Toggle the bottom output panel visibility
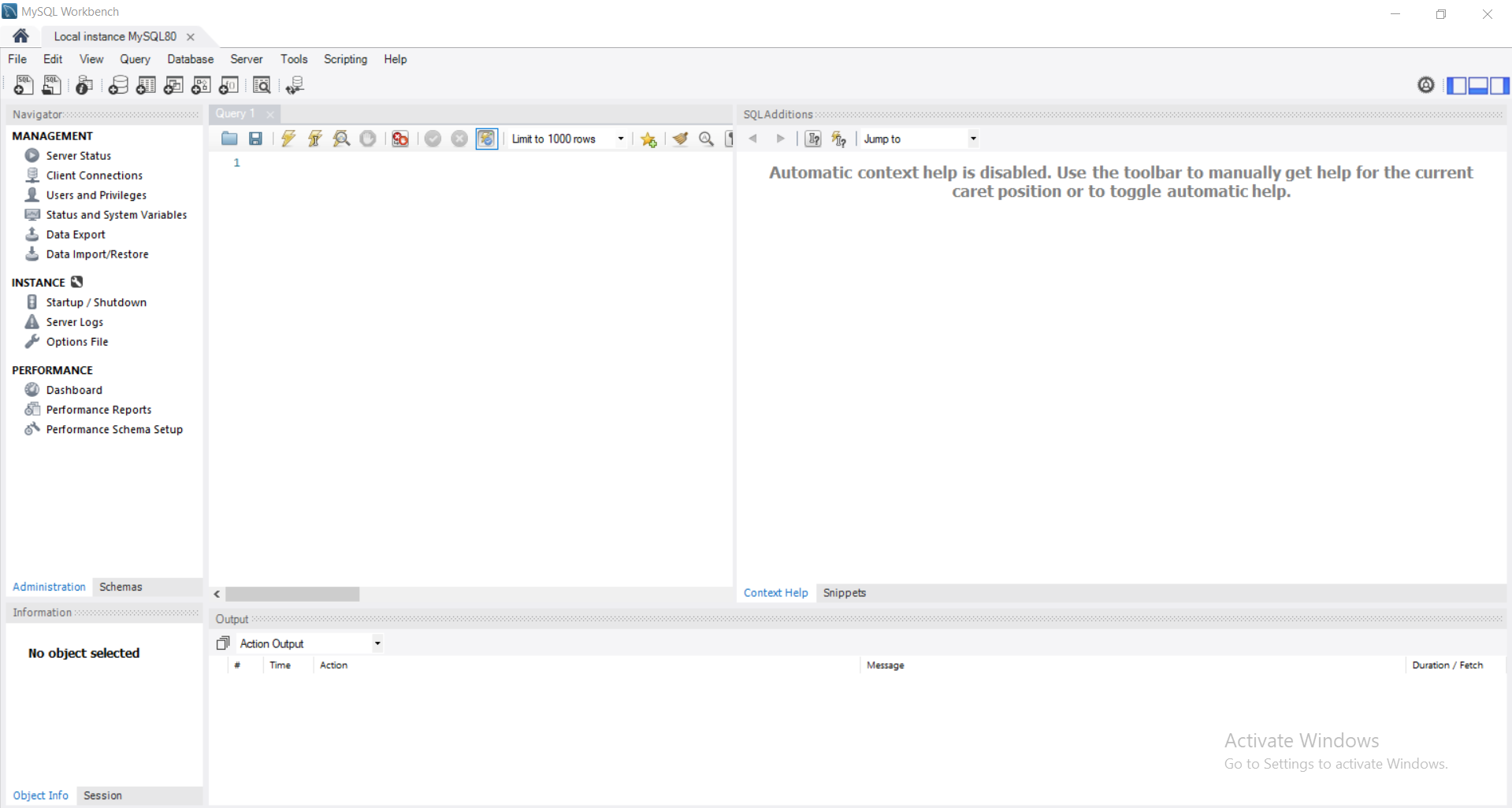 [1478, 85]
